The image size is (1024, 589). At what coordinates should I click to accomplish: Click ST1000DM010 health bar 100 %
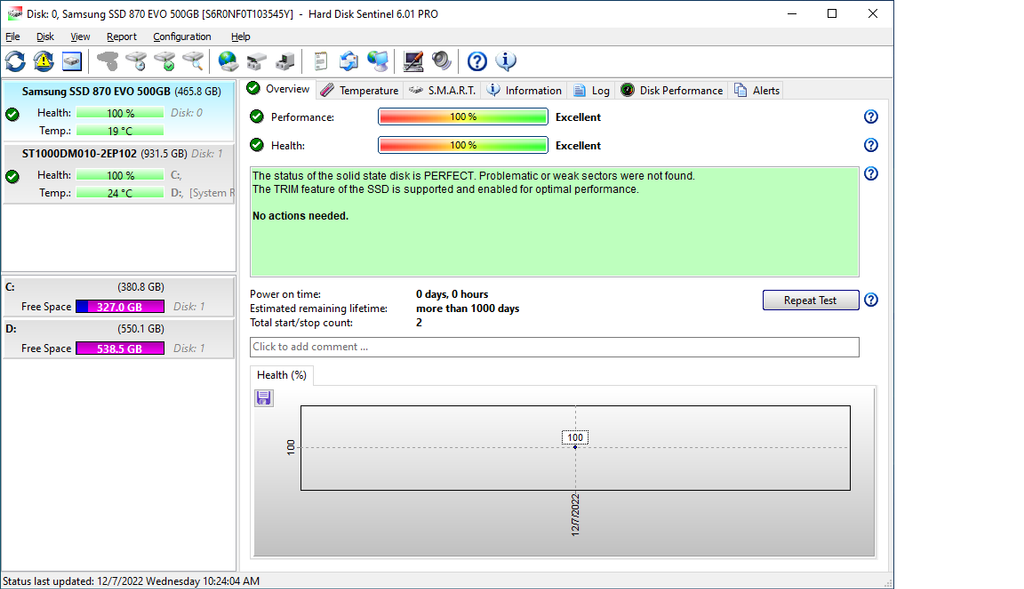coord(120,175)
